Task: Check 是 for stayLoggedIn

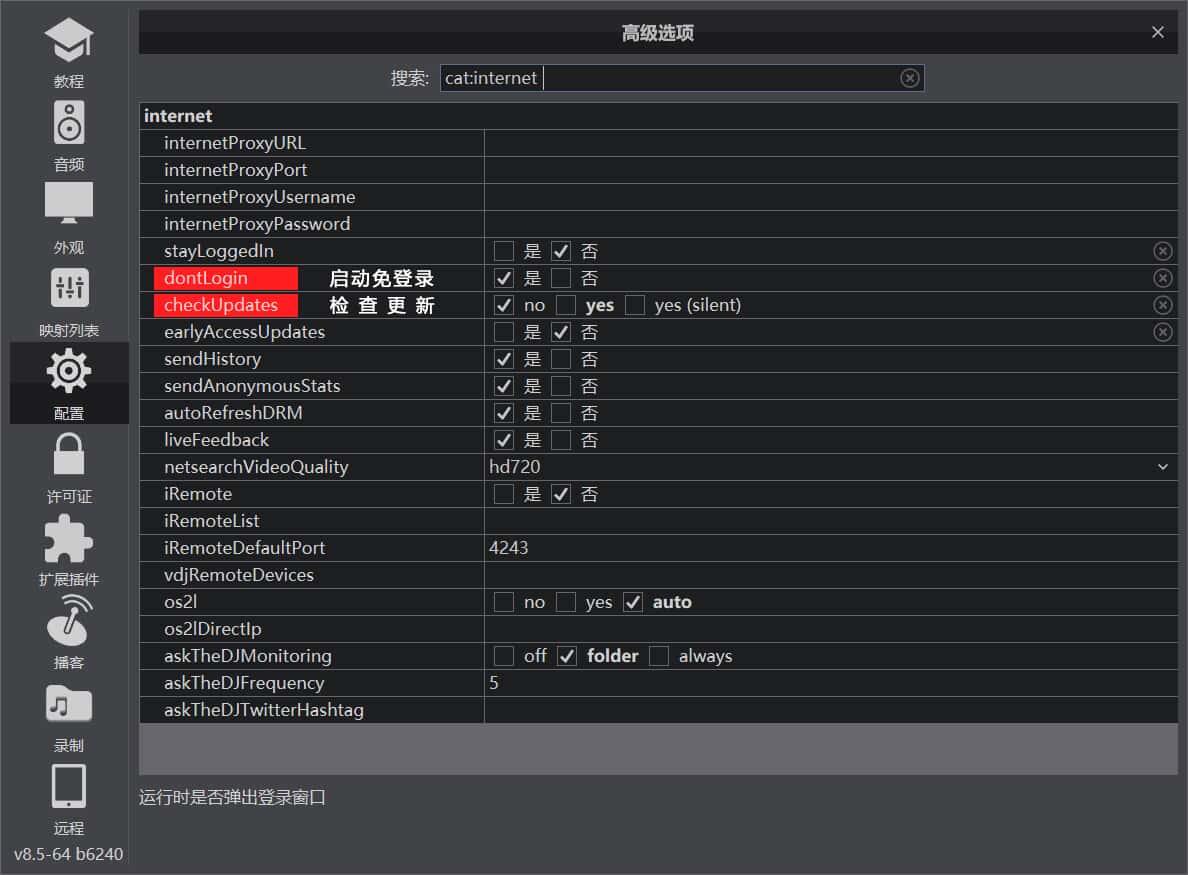Action: pos(504,251)
